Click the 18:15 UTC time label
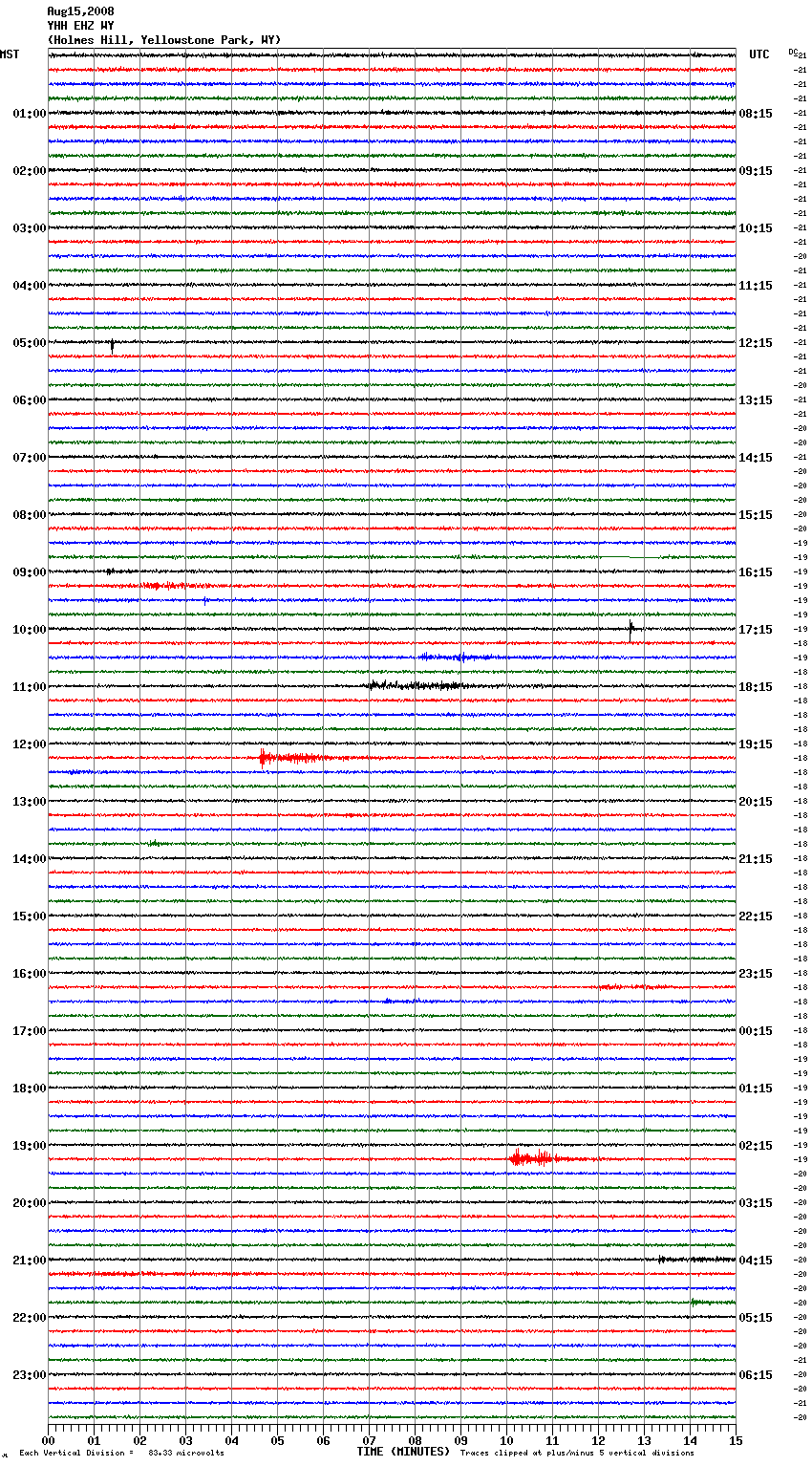Screen dimensions: 812x1466 pos(756,687)
